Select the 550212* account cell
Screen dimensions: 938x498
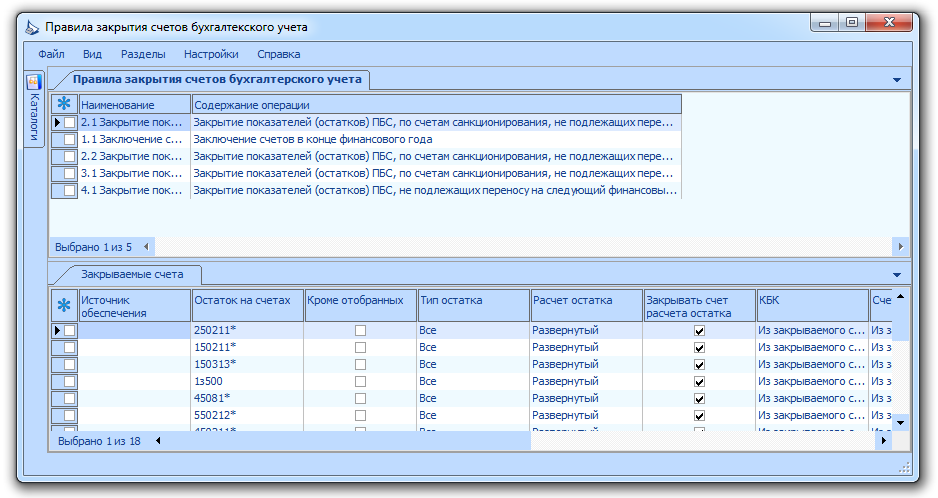(x=248, y=415)
